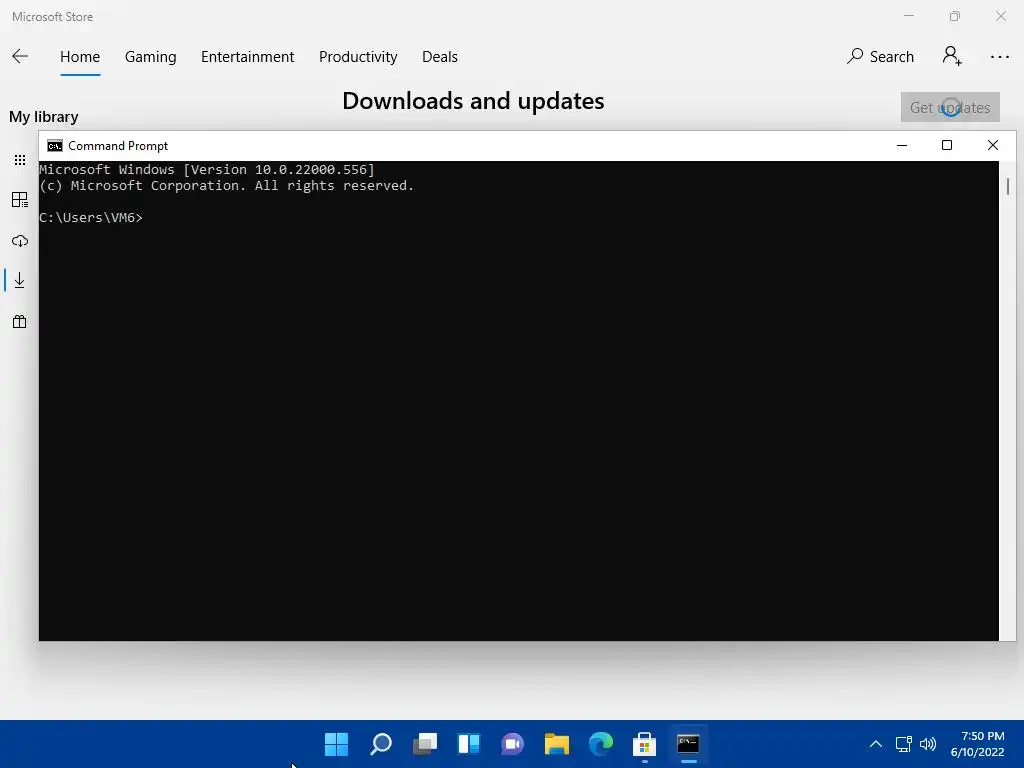Minimize the Command Prompt window
Image resolution: width=1024 pixels, height=768 pixels.
coord(902,146)
